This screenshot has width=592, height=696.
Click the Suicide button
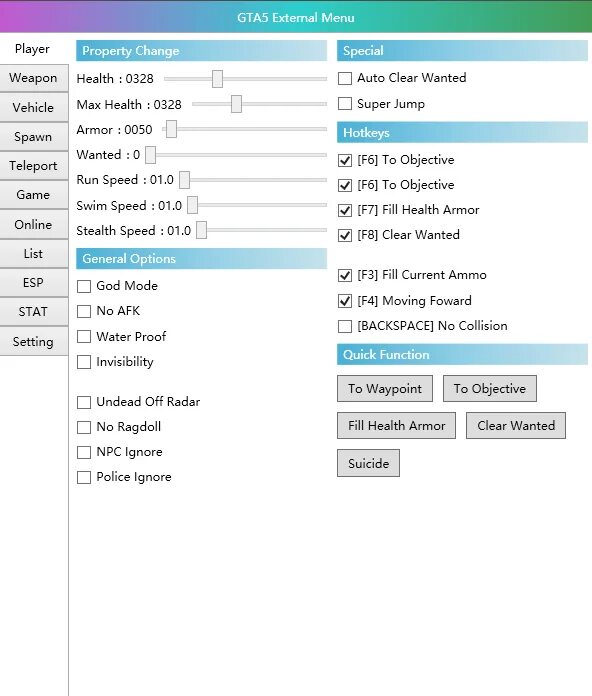point(368,463)
